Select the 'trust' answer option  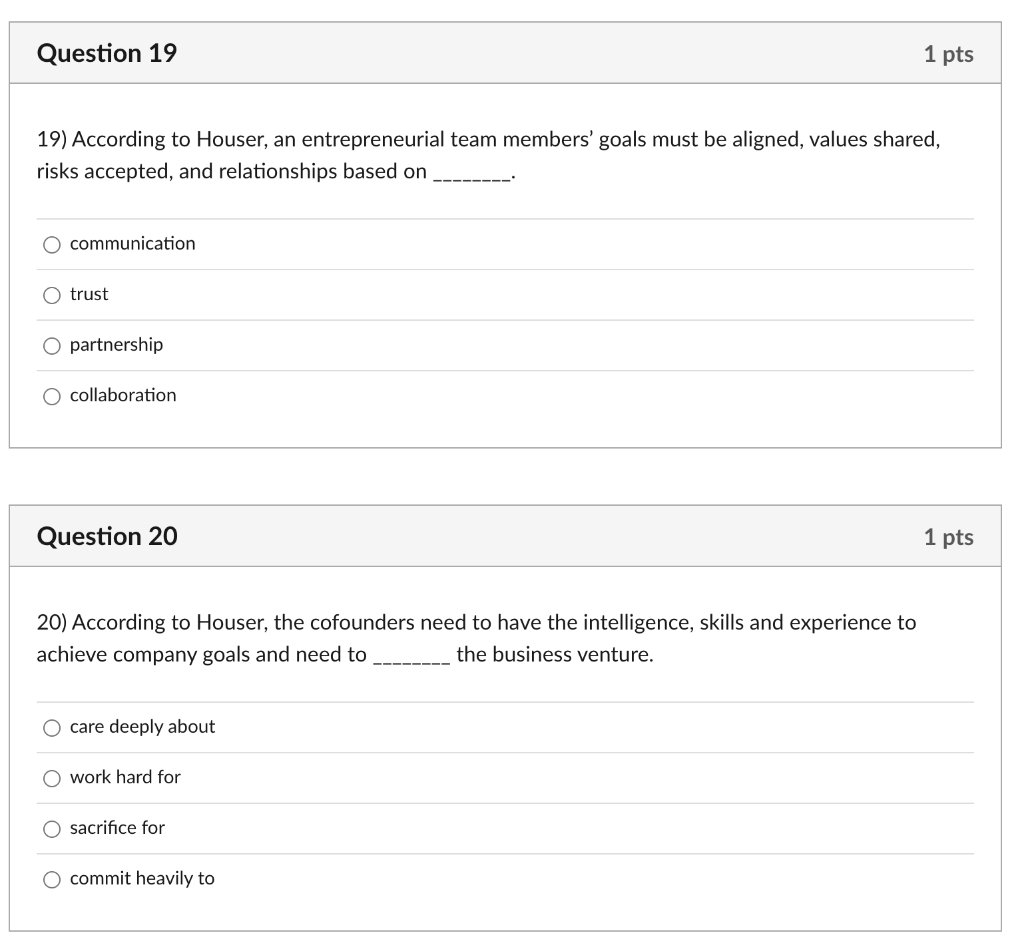tap(51, 294)
